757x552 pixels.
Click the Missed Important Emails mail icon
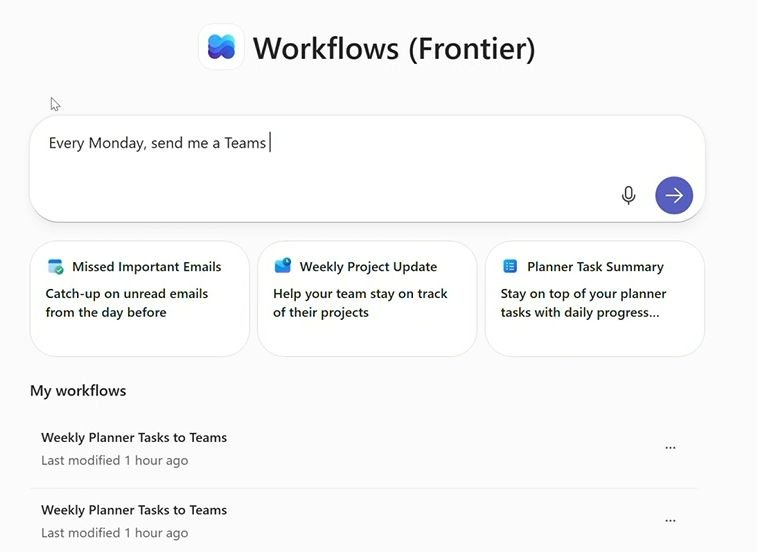pyautogui.click(x=56, y=267)
